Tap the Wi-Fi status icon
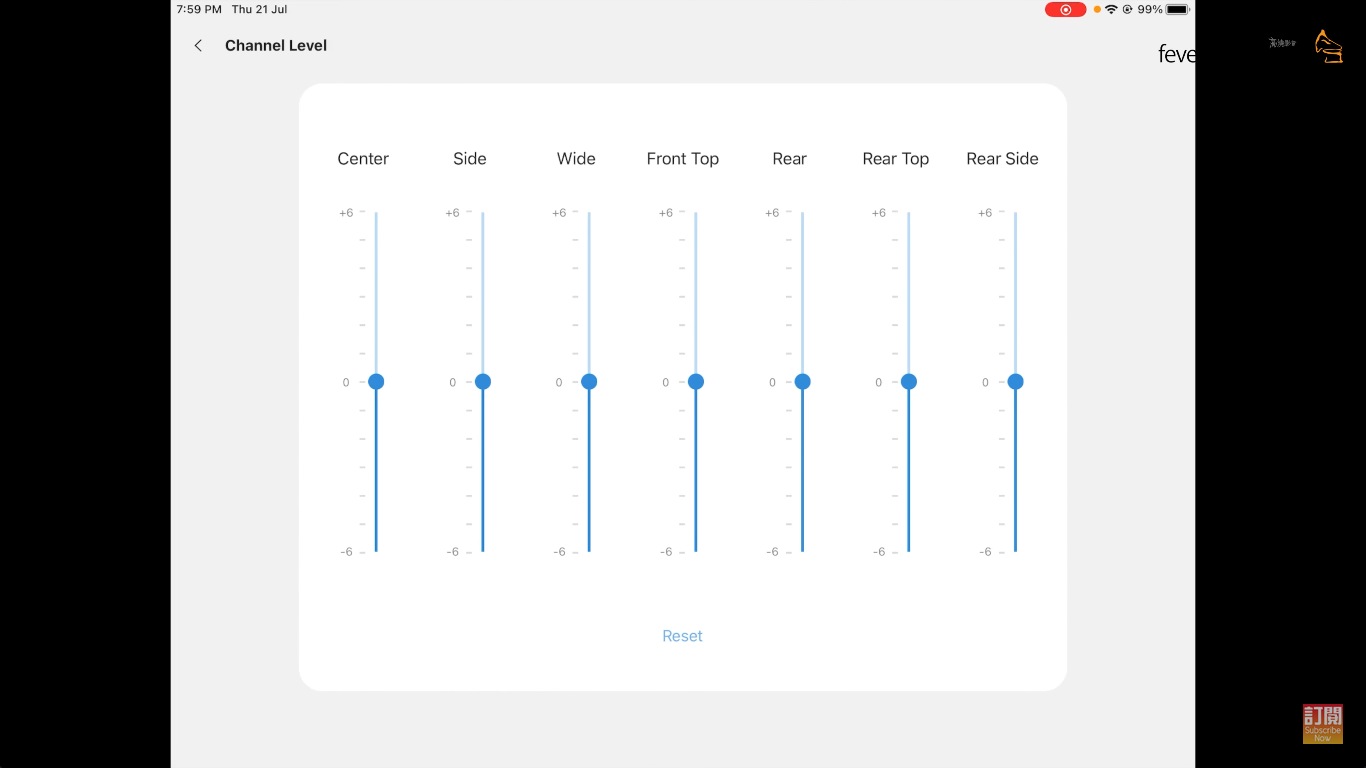 (1111, 10)
